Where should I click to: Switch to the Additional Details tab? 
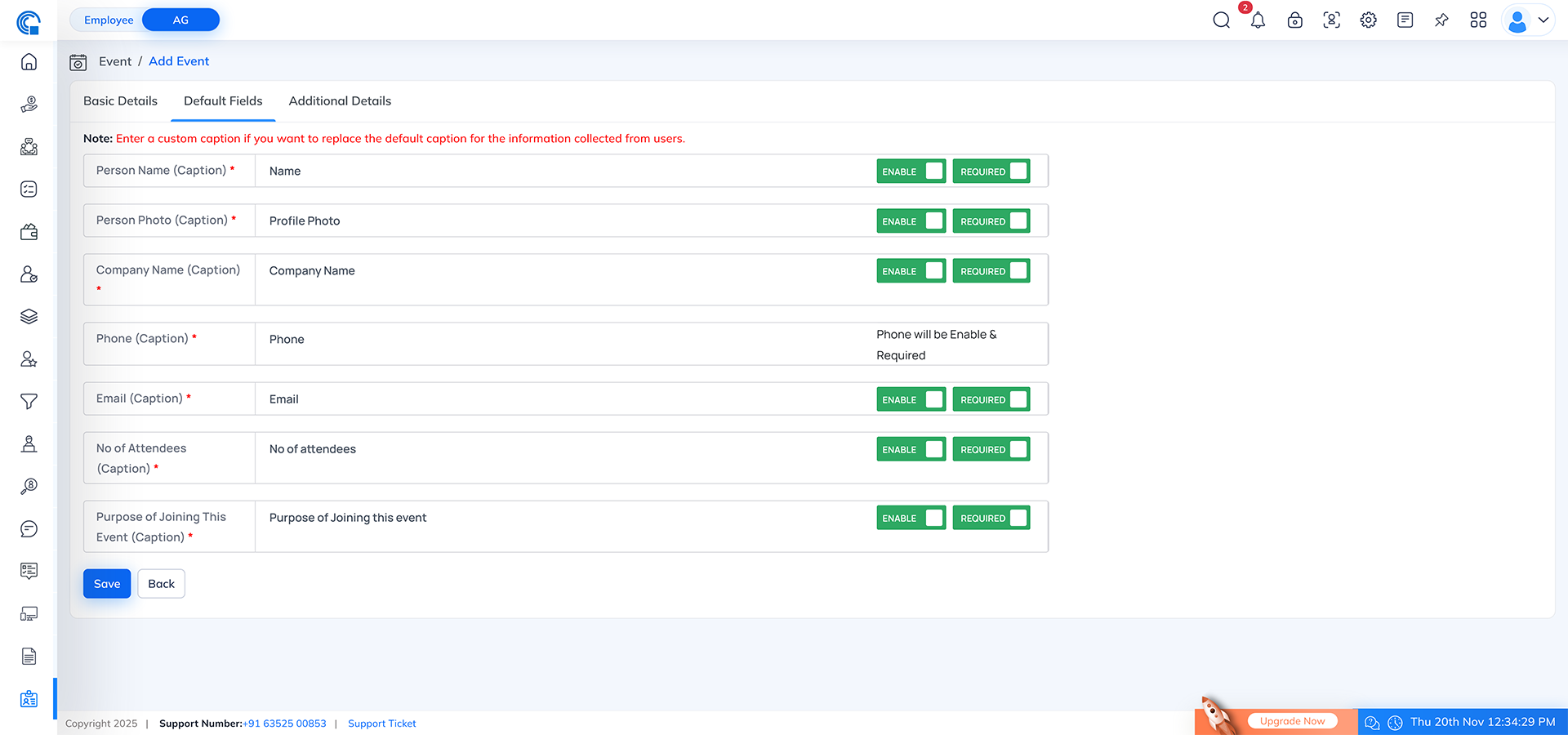click(340, 100)
